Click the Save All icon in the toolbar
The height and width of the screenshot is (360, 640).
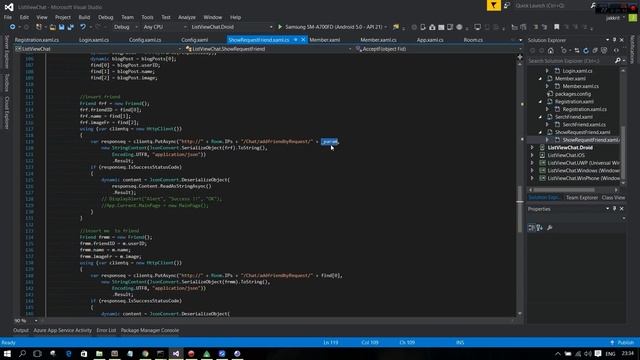click(71, 27)
